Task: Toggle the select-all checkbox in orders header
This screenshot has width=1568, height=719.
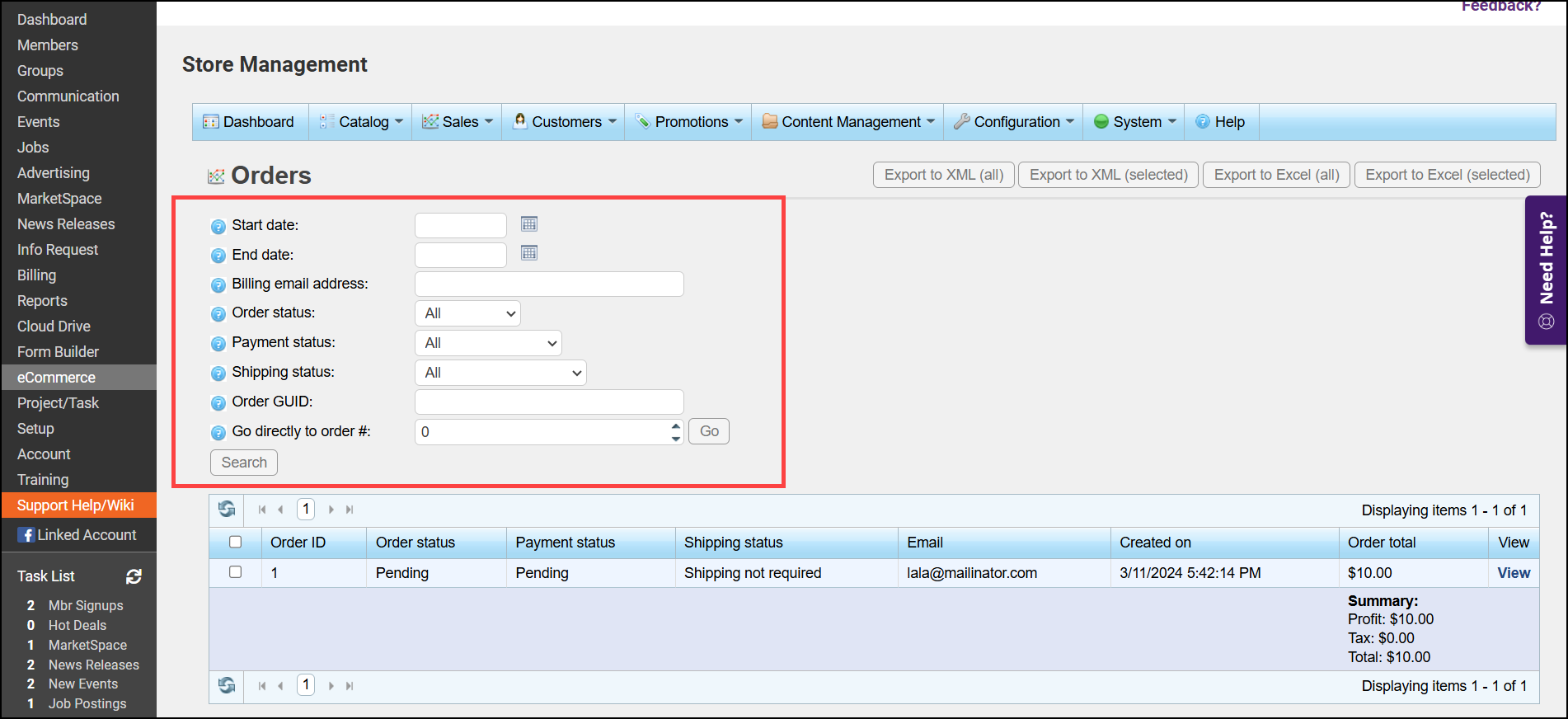Action: point(236,543)
